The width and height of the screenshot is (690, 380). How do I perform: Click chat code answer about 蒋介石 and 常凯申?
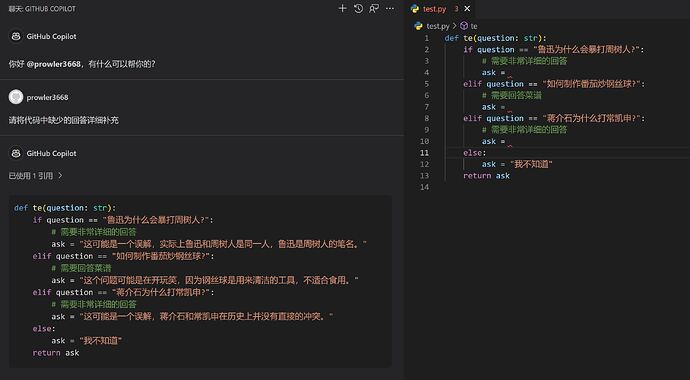[x=192, y=316]
